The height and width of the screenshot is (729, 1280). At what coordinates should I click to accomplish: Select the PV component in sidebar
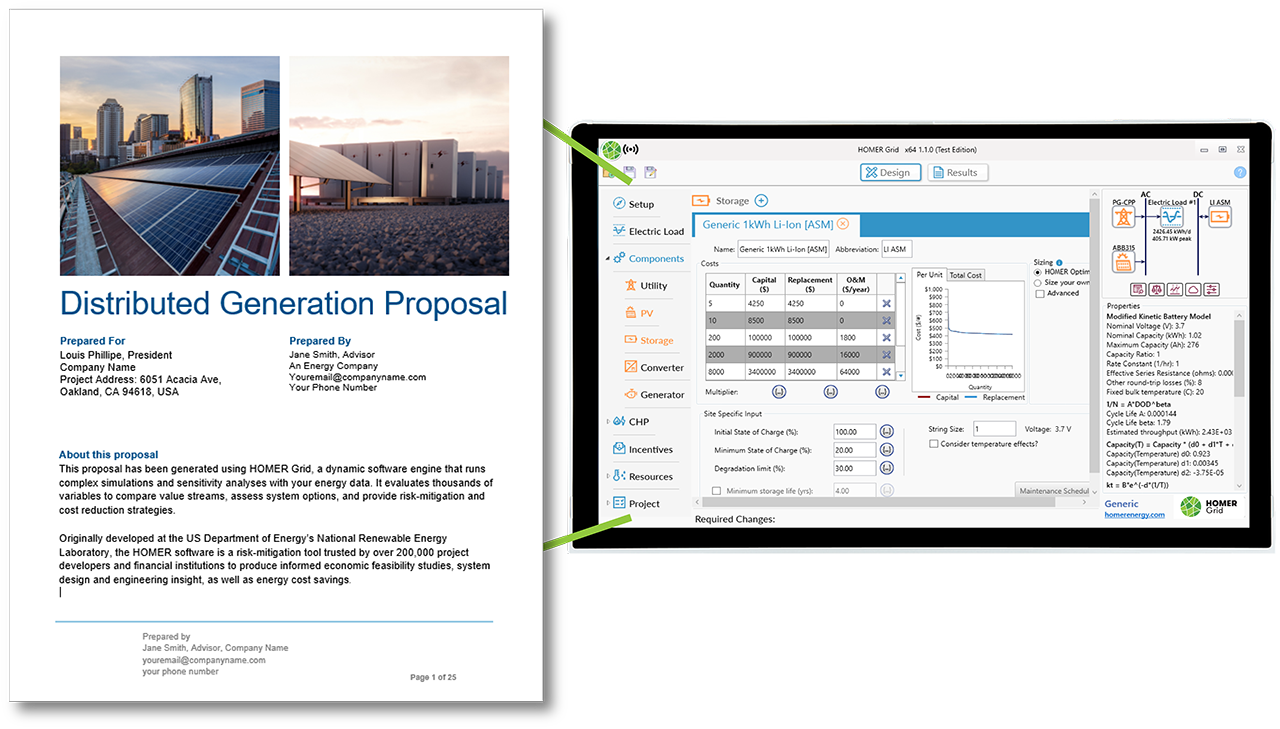[631, 313]
